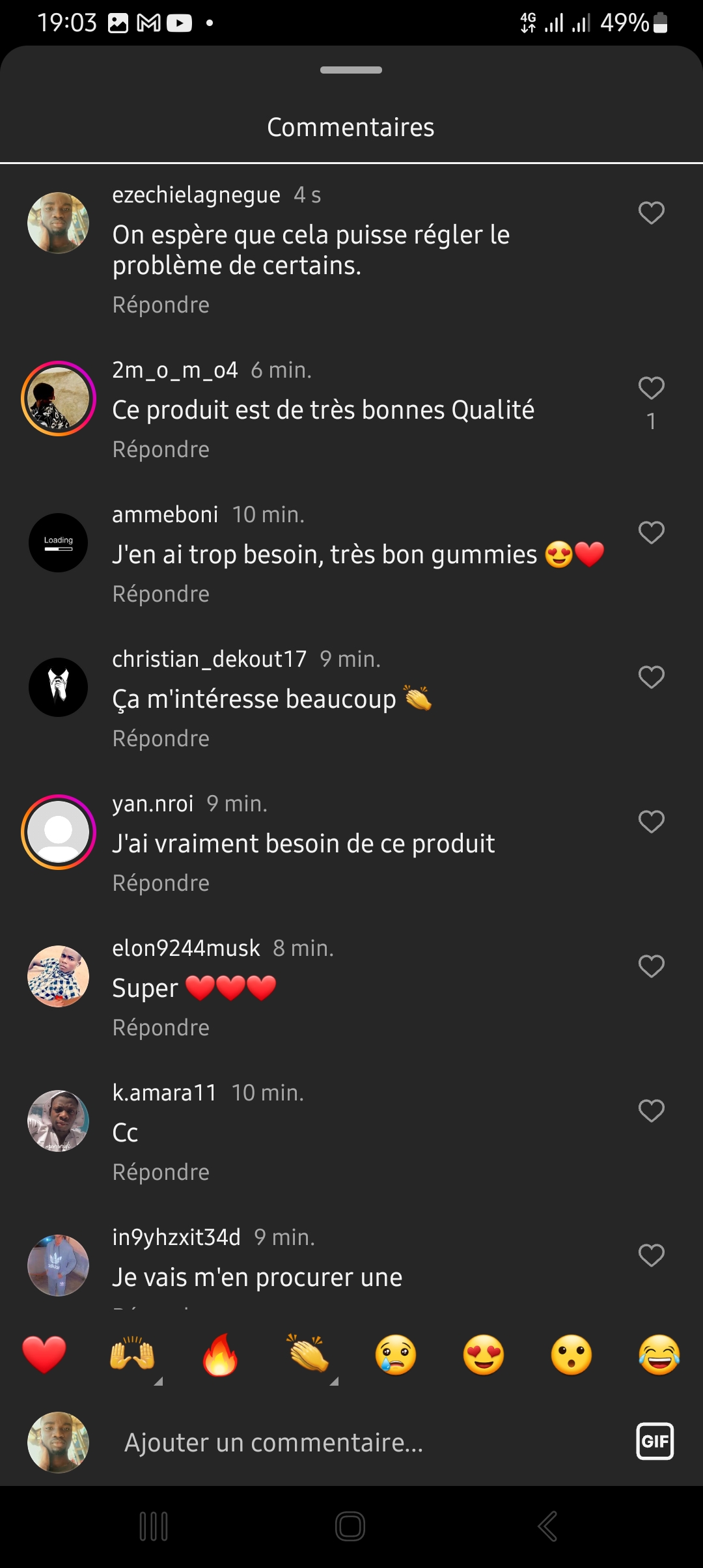Viewport: 703px width, 1568px height.
Task: Like ezechielagnegue's comment
Action: click(651, 213)
